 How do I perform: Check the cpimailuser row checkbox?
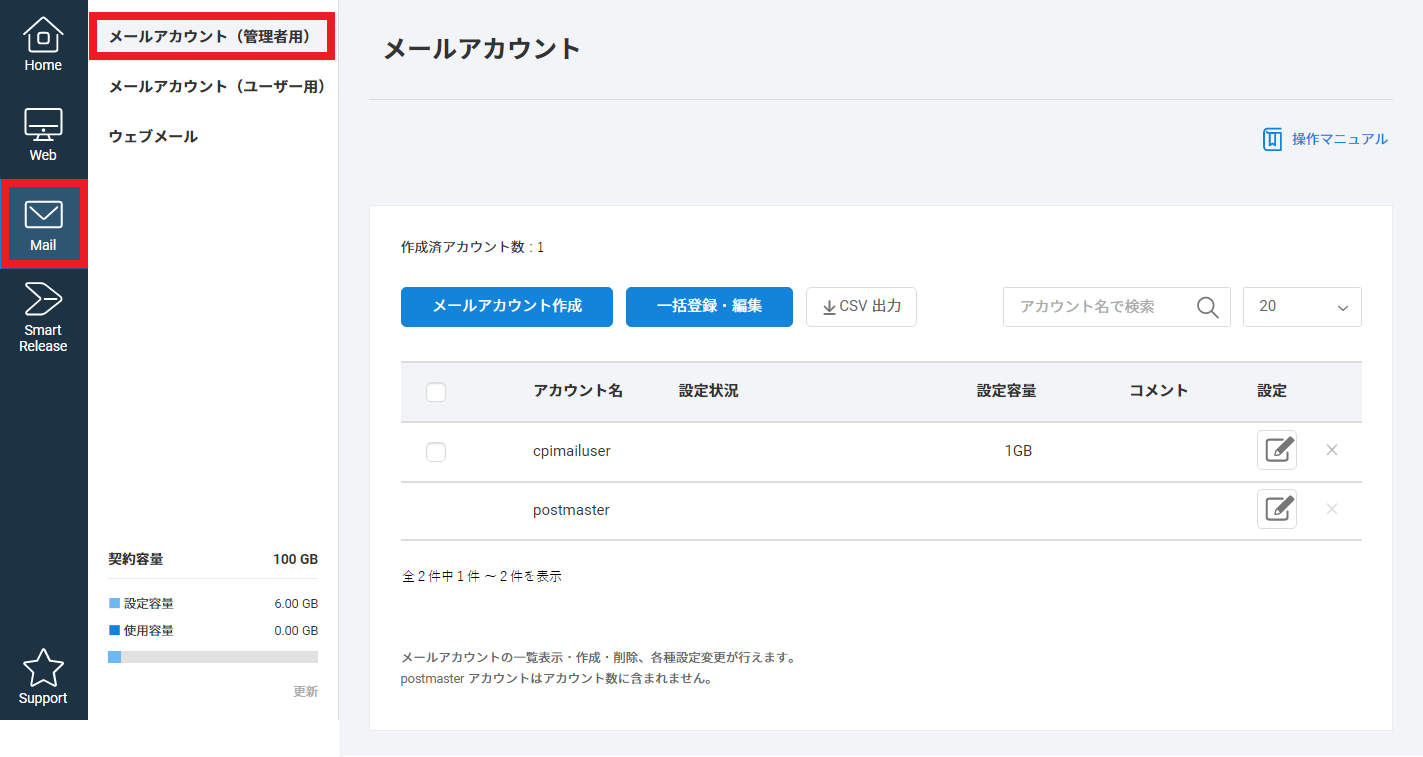tap(436, 452)
